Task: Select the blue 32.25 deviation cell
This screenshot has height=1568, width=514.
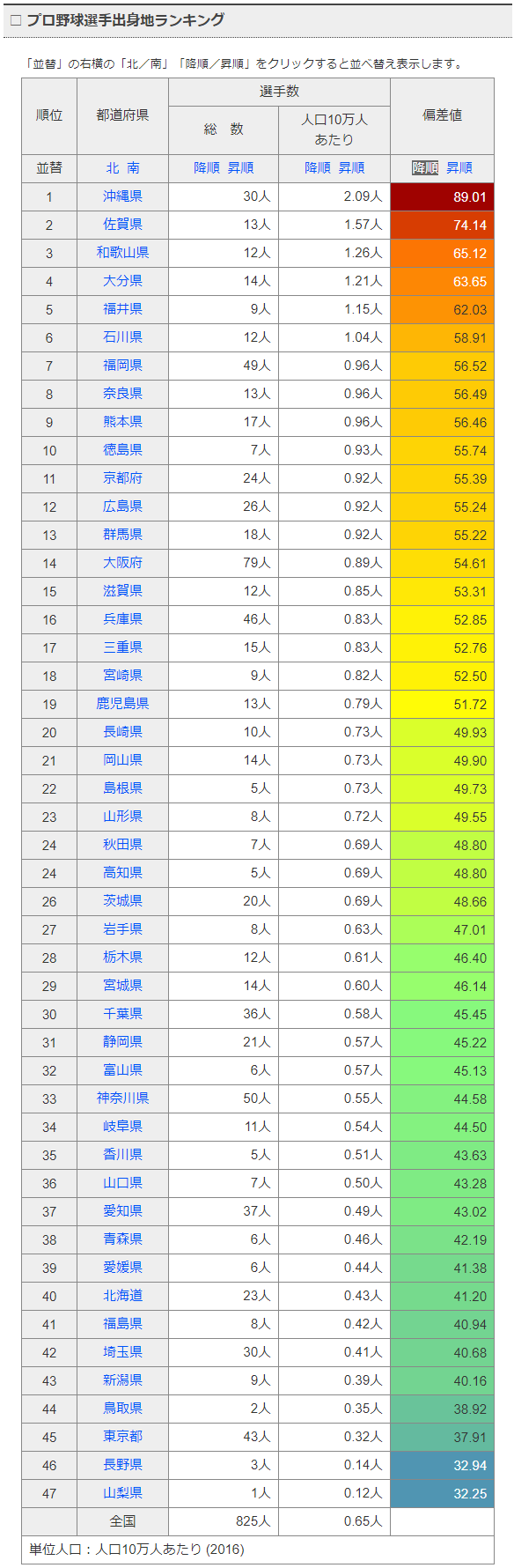Action: tap(442, 1494)
